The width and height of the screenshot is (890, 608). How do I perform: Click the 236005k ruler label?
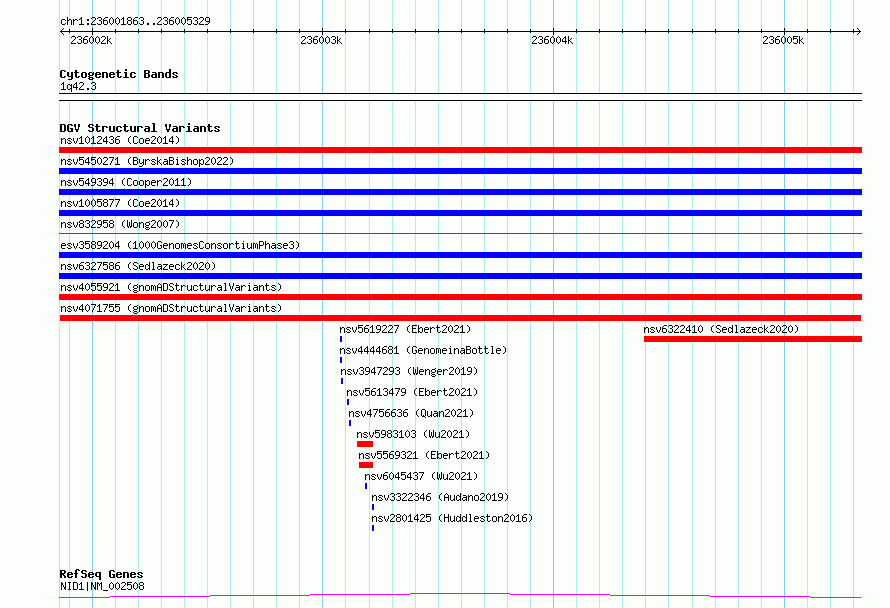click(783, 40)
